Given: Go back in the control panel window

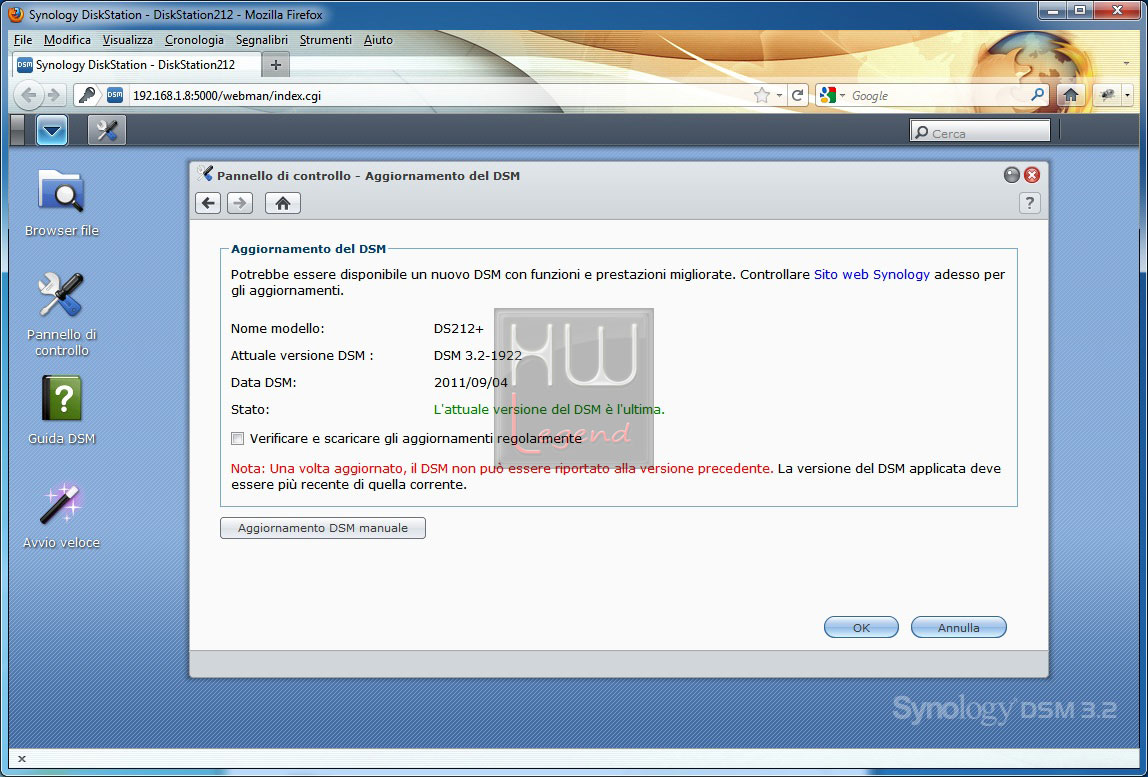Looking at the screenshot, I should pyautogui.click(x=209, y=203).
